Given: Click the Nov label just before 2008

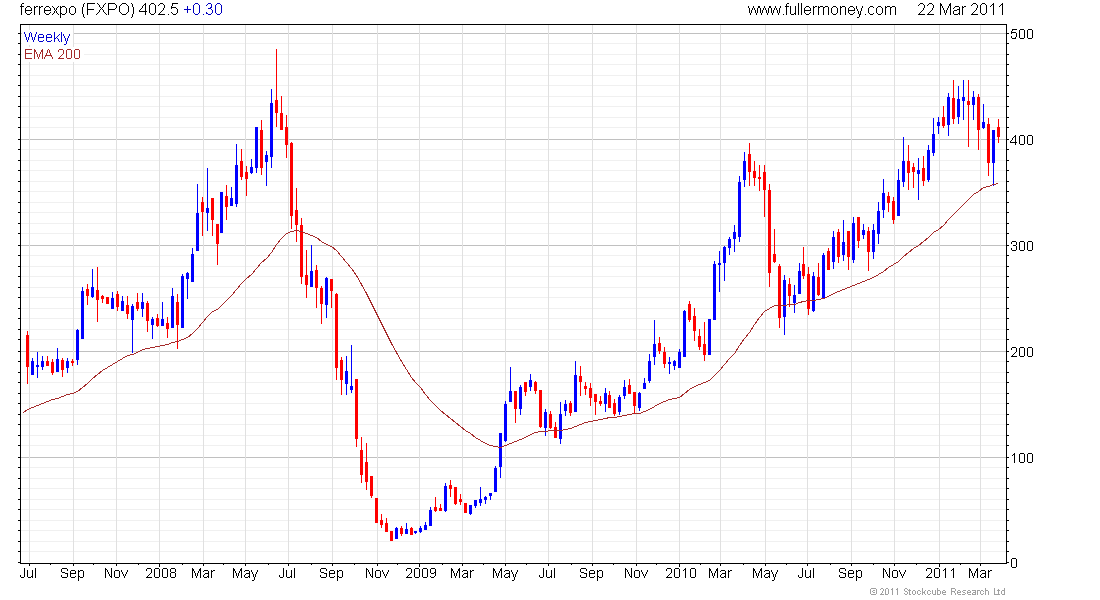Looking at the screenshot, I should click(x=116, y=573).
